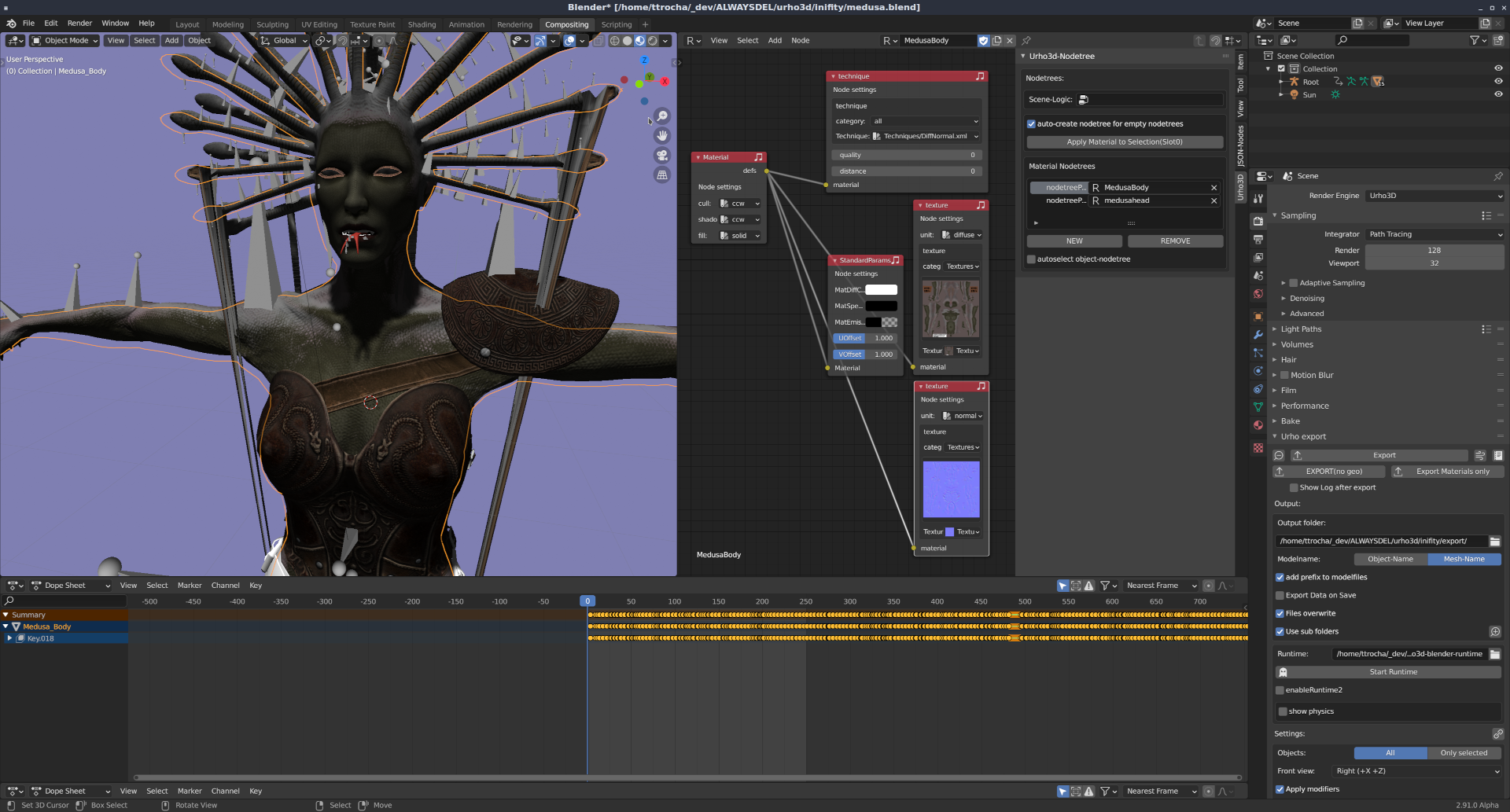This screenshot has width=1510, height=812.
Task: Open the Integrator Path Tracing dropdown
Action: (x=1434, y=234)
